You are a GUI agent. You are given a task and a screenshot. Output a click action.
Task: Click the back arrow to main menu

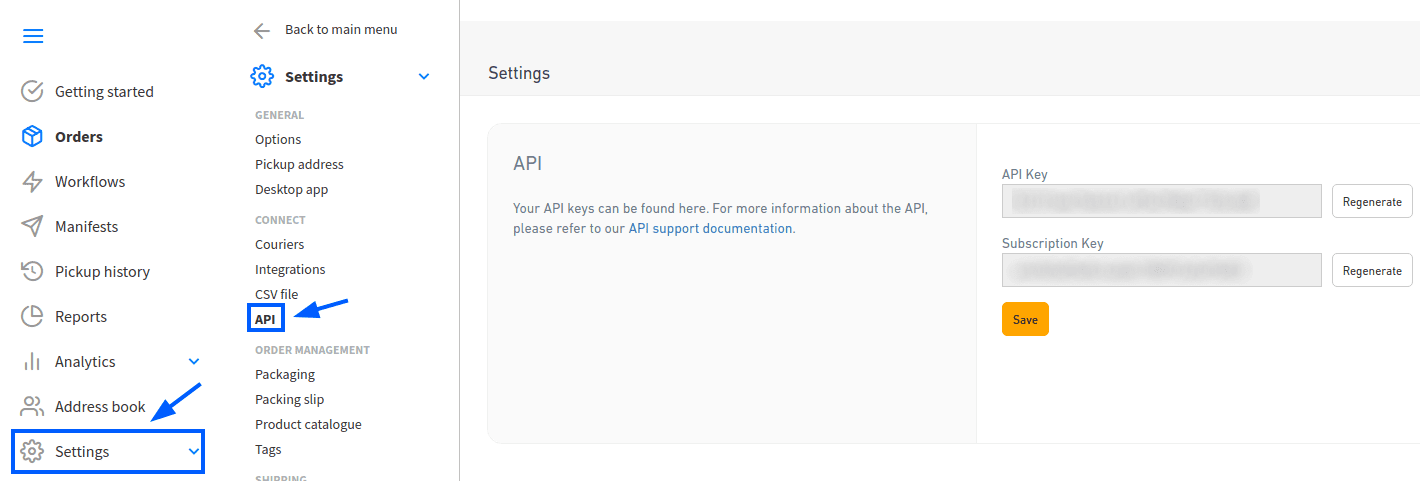(x=262, y=30)
